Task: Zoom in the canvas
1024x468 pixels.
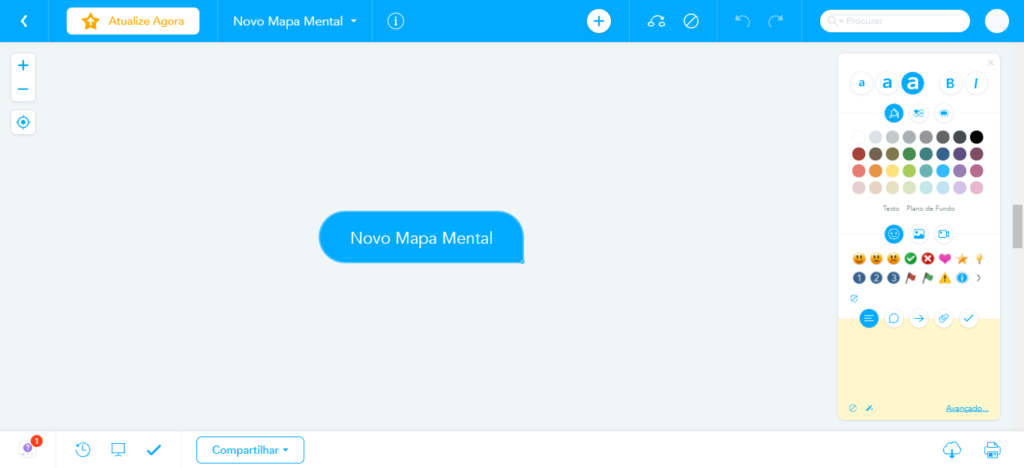Action: coord(23,65)
